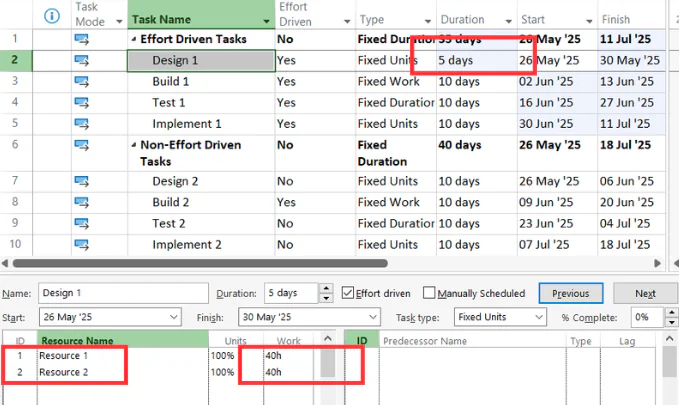
Task: Click the horizontal scrollbar left arrow
Action: click(5, 263)
